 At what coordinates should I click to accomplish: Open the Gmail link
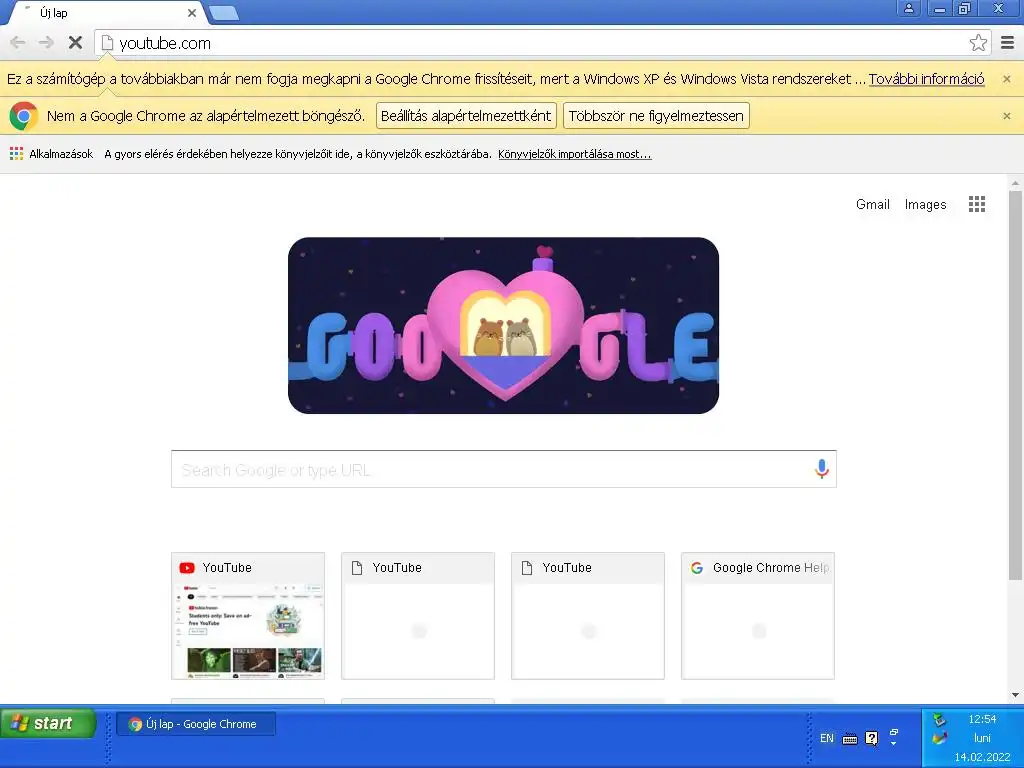tap(872, 204)
